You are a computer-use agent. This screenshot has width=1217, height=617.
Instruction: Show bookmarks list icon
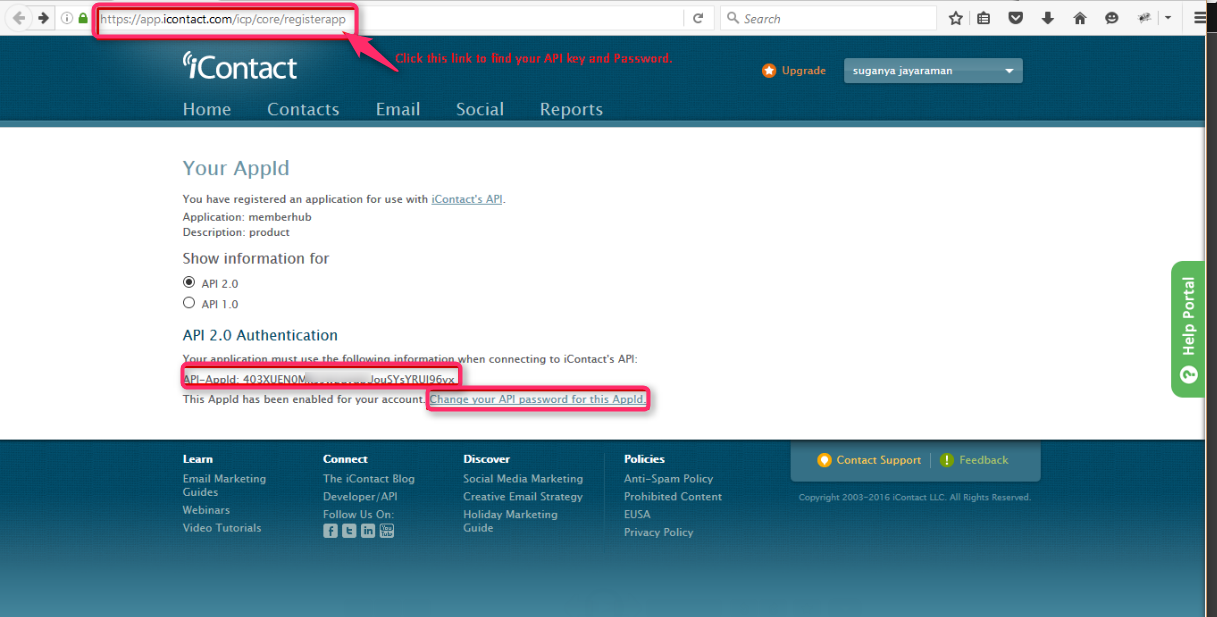click(984, 18)
